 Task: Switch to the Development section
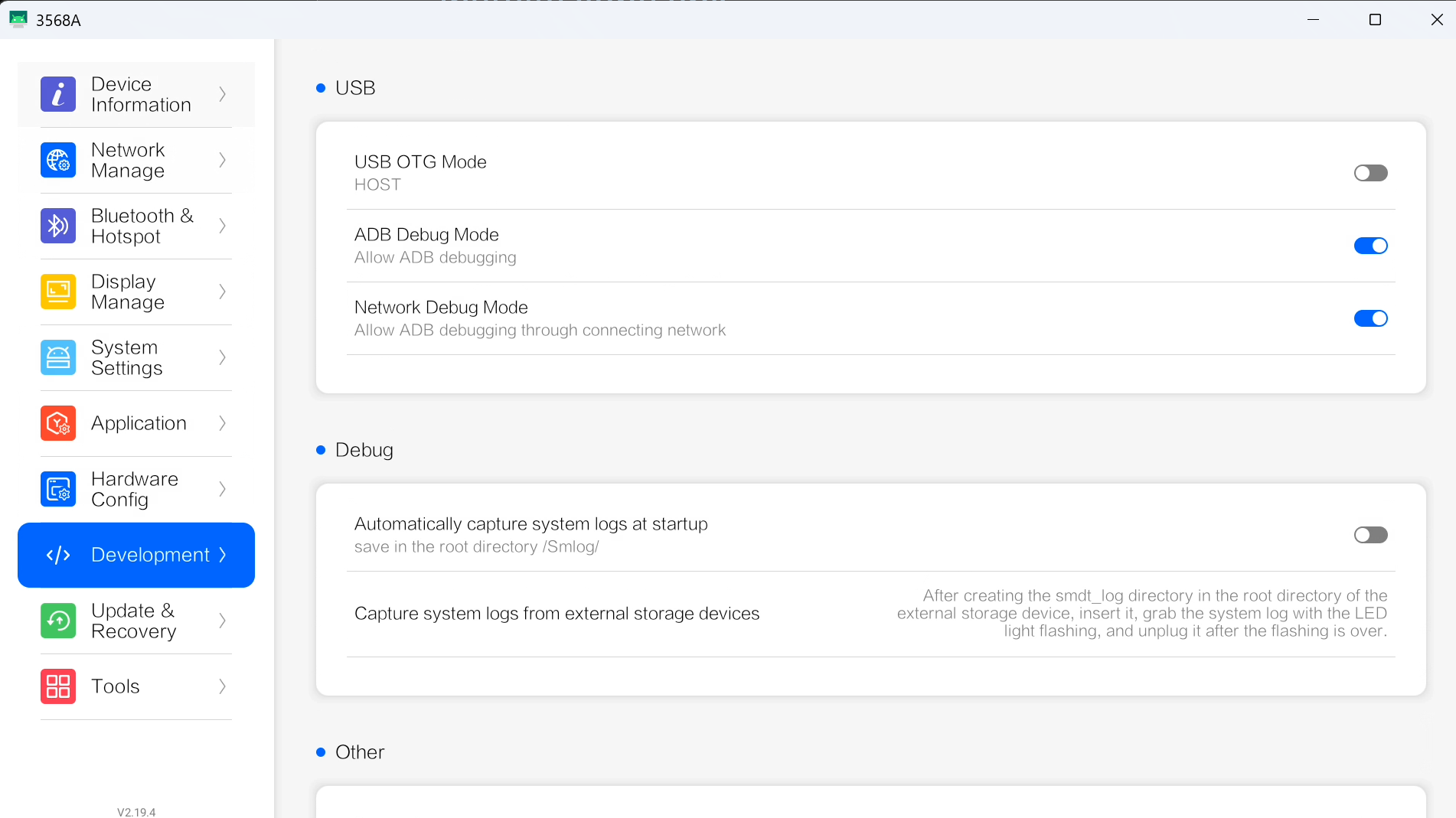pyautogui.click(x=135, y=555)
